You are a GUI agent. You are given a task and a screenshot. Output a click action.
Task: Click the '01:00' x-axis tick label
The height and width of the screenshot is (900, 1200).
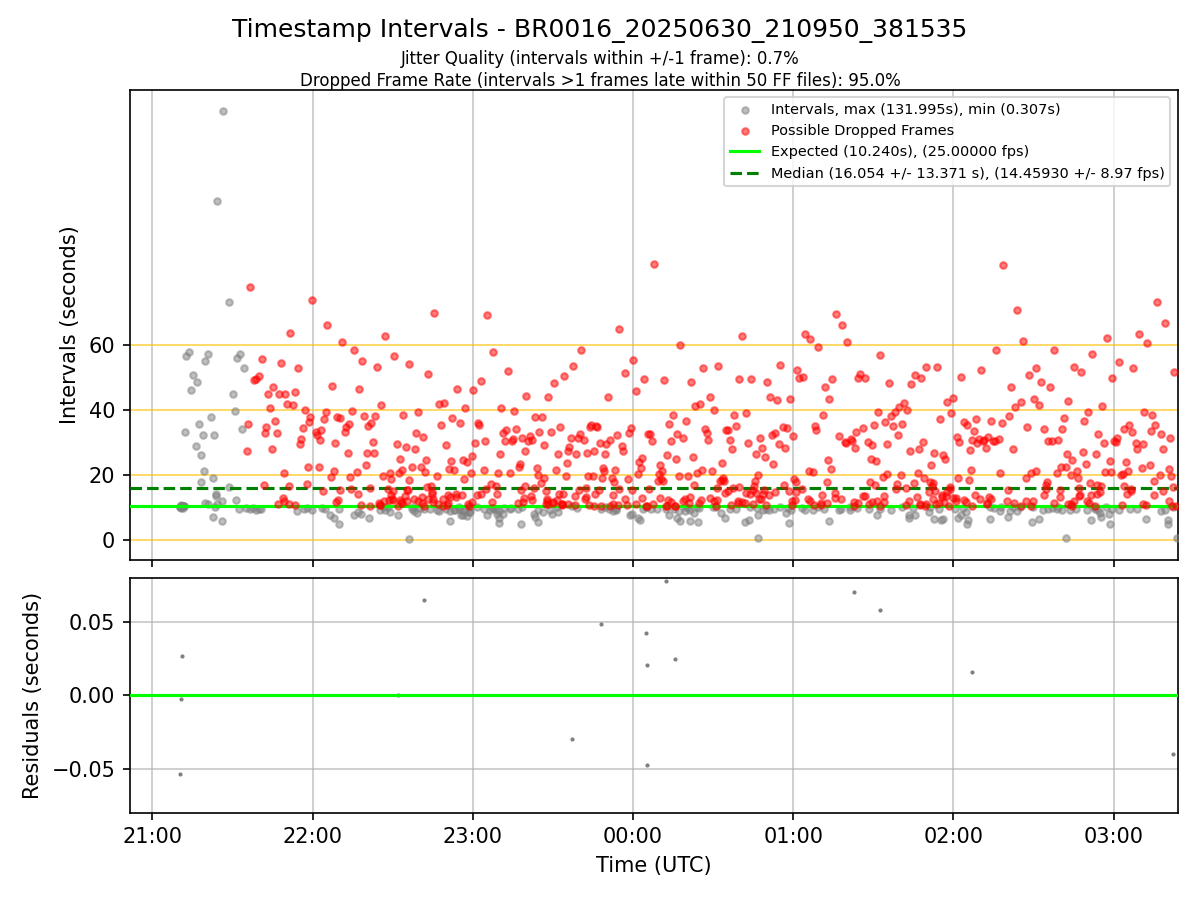[793, 836]
